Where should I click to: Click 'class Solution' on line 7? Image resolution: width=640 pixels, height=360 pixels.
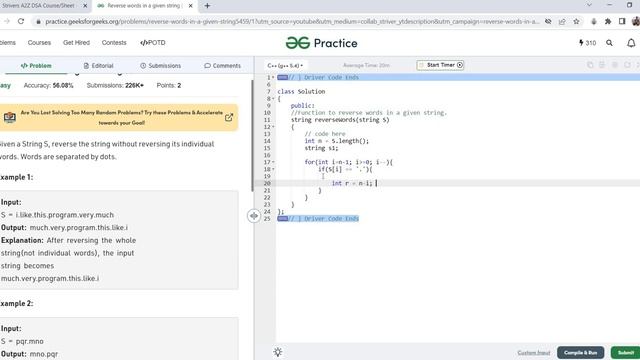(301, 91)
